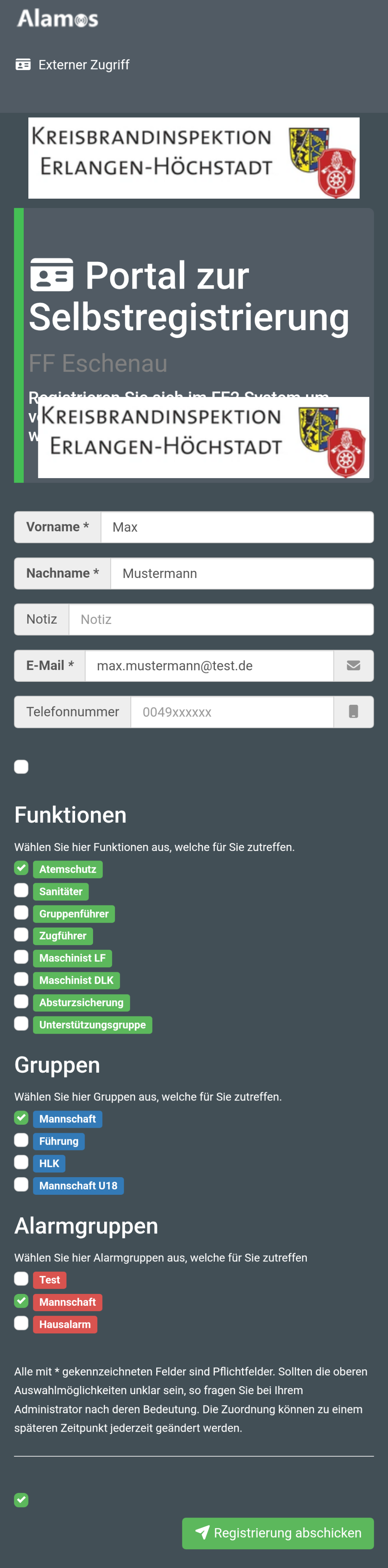Image resolution: width=388 pixels, height=1568 pixels.
Task: Click the ID card icon beside Externer Zugriff
Action: (x=23, y=65)
